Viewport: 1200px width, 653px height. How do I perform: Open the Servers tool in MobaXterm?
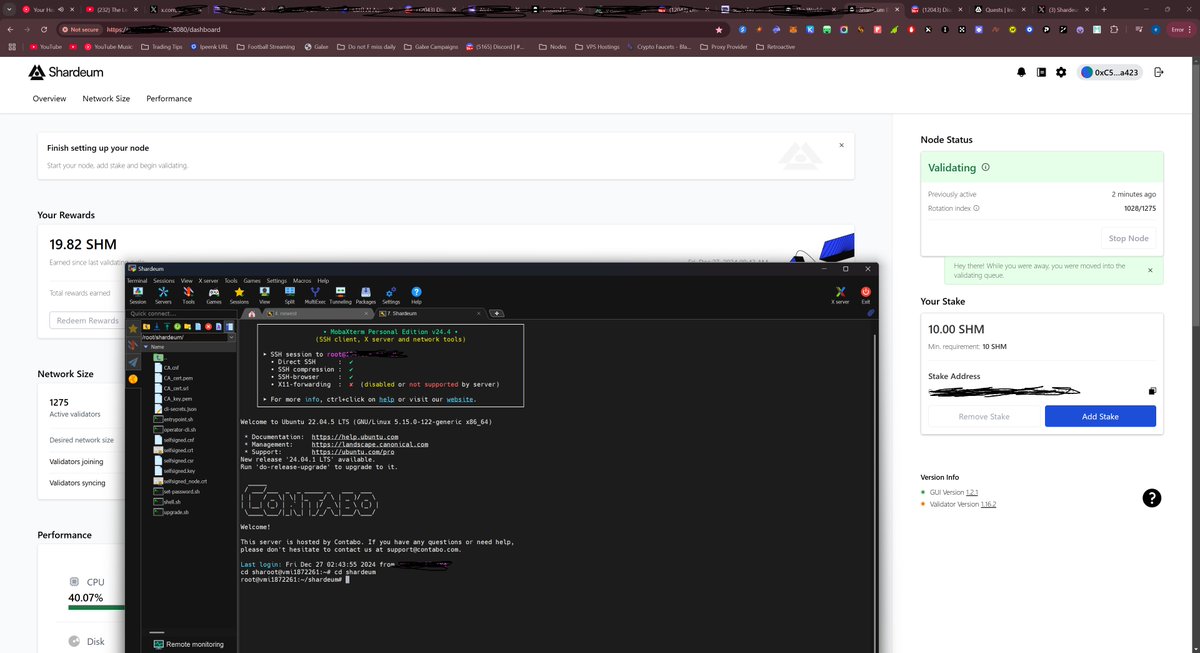pos(163,294)
